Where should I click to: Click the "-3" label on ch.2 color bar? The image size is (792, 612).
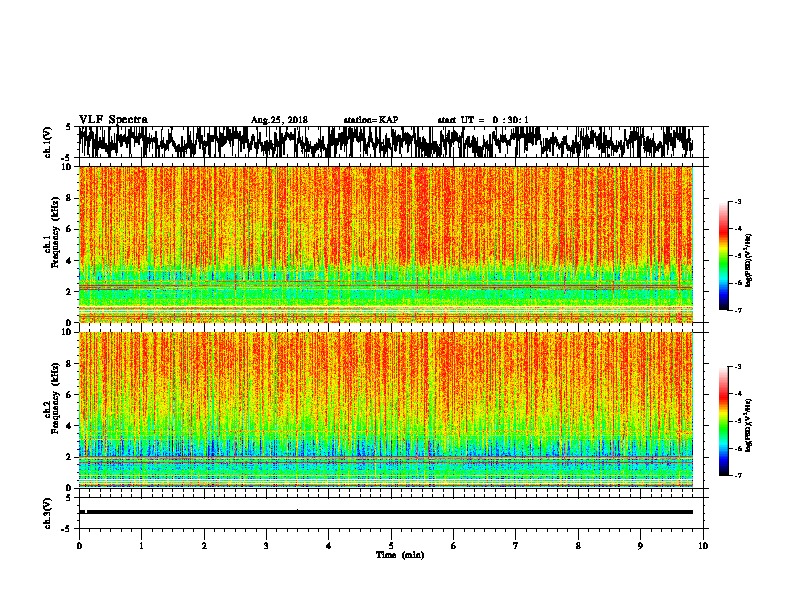point(737,366)
